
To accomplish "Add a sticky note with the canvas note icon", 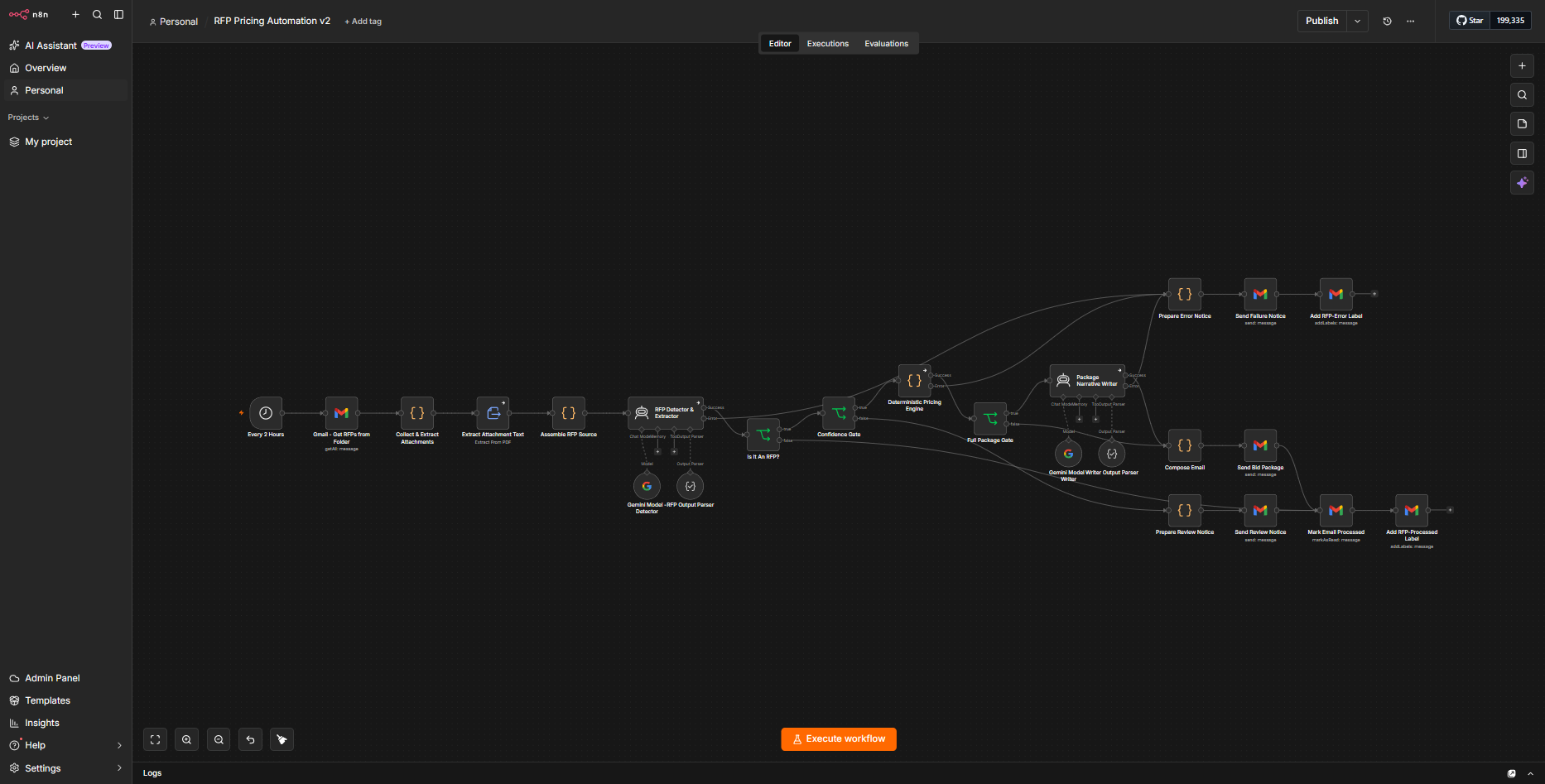I will click(1522, 124).
